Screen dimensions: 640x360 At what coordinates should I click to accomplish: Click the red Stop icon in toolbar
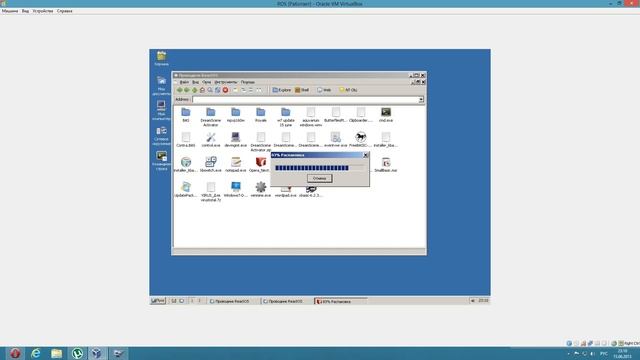click(225, 90)
